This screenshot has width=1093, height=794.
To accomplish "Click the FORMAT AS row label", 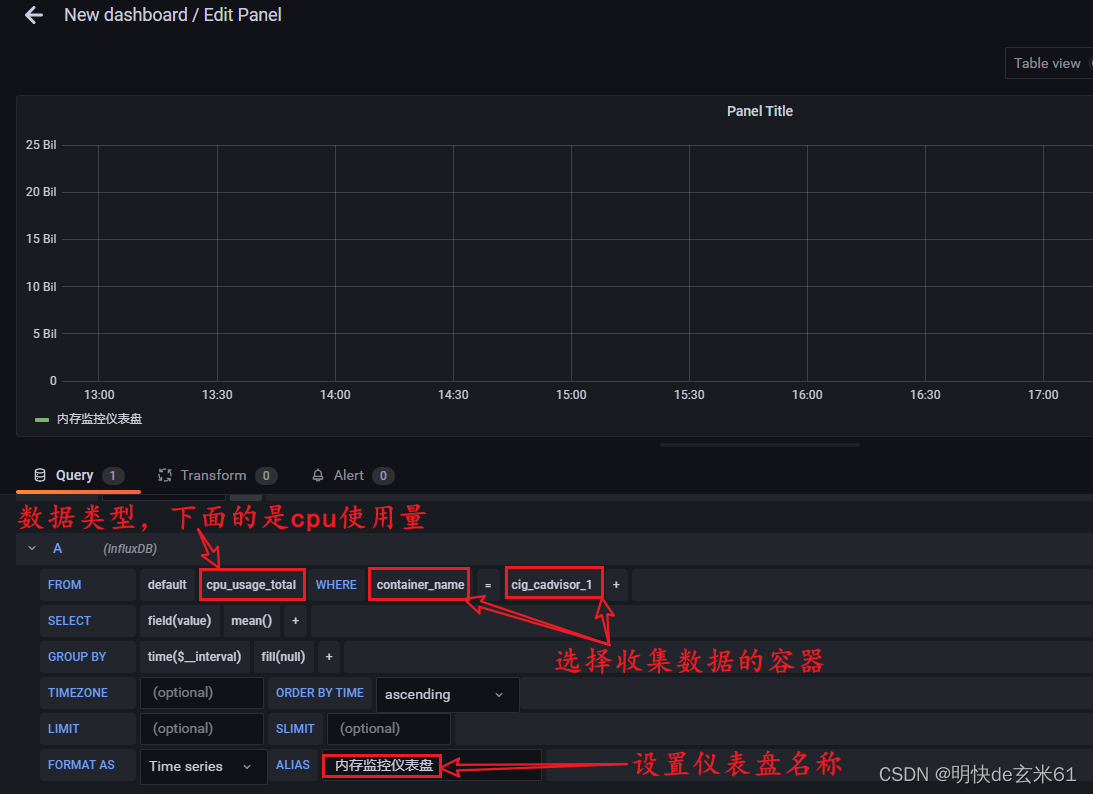I will pos(81,765).
